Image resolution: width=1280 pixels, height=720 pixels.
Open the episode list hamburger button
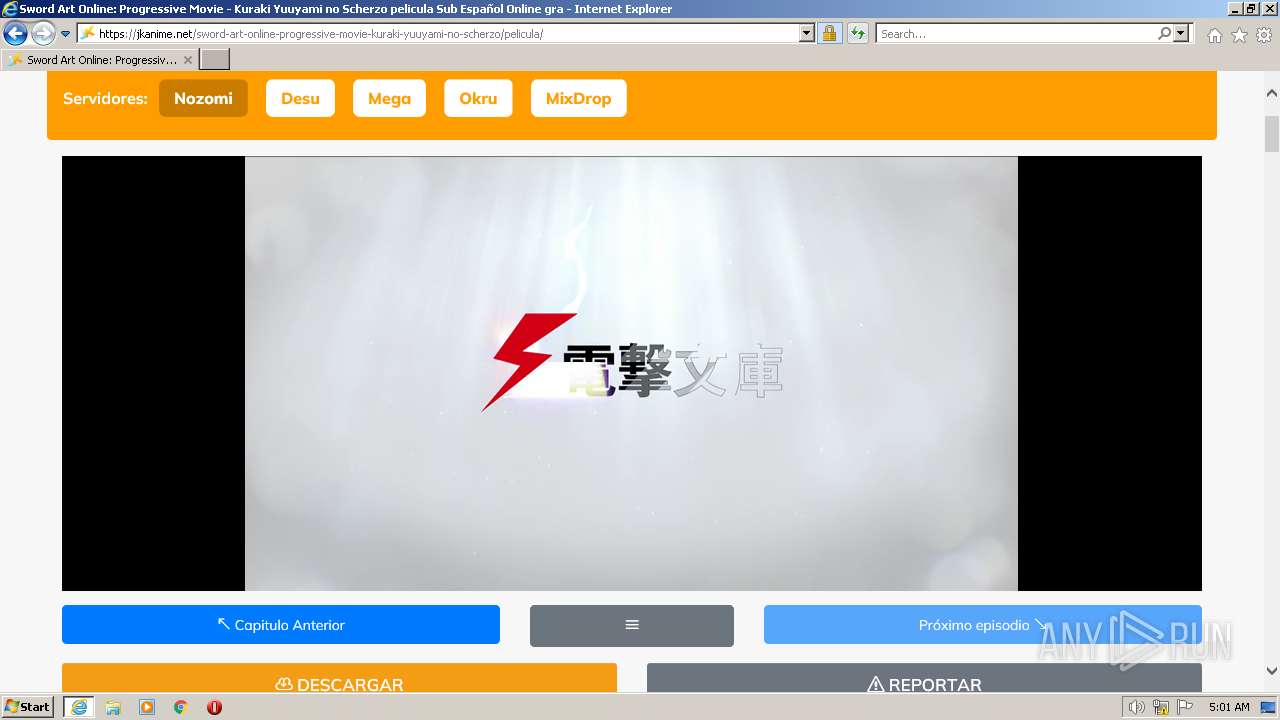coord(632,625)
